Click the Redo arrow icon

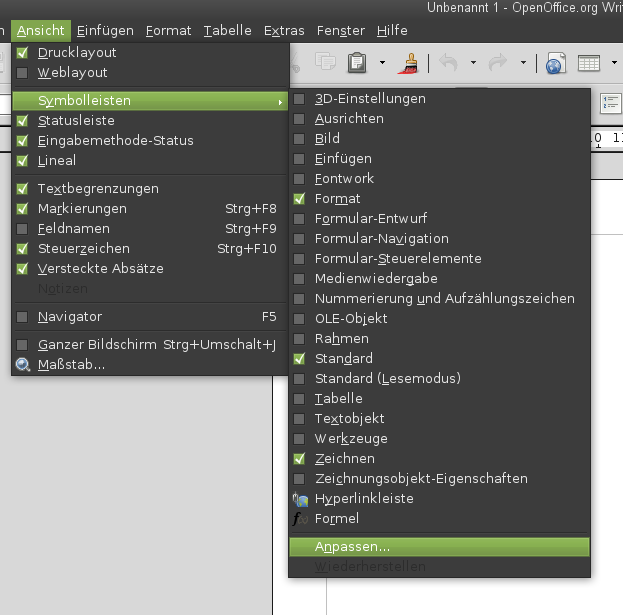498,63
